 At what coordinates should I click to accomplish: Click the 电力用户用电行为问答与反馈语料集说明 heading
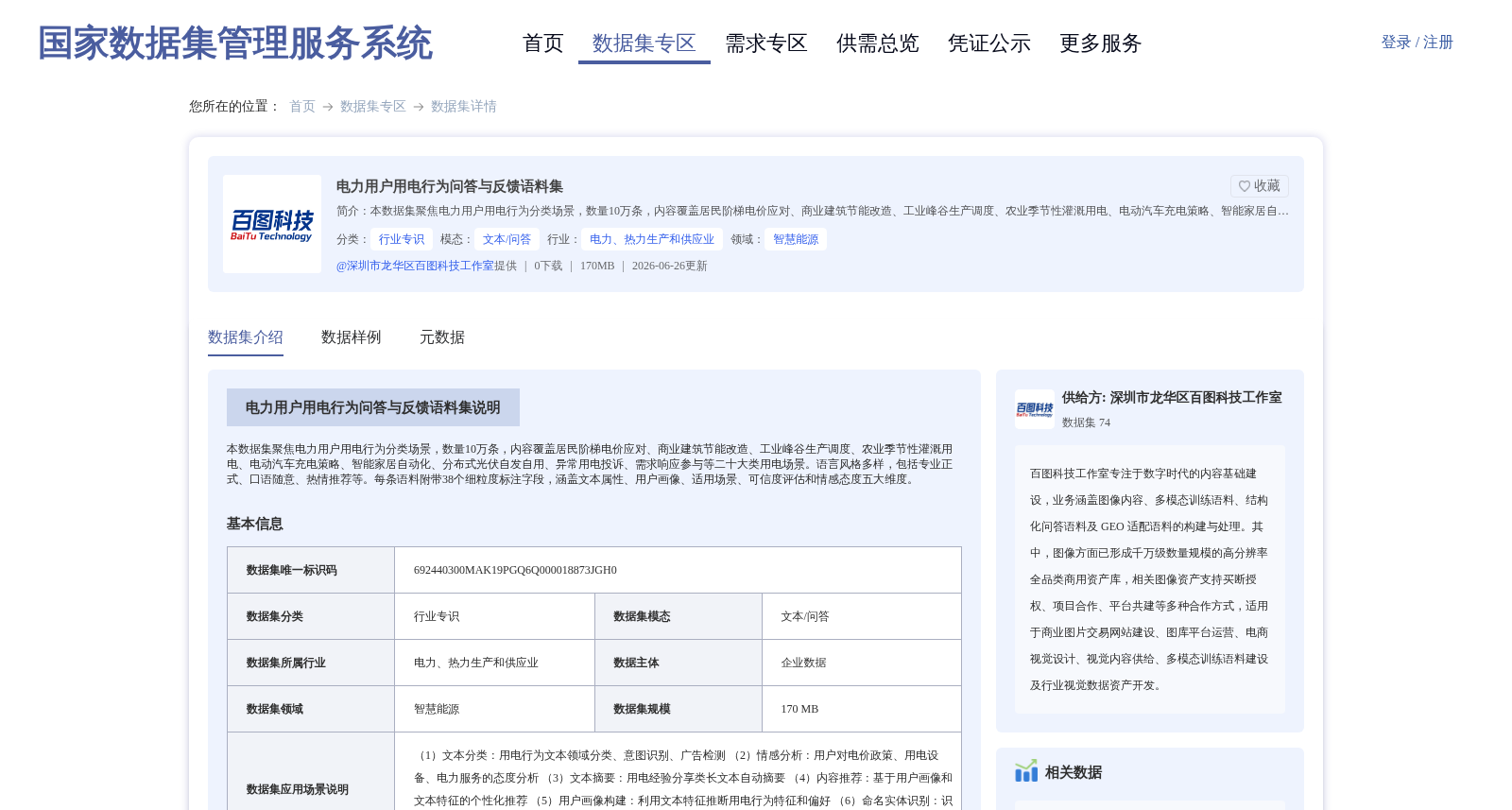click(373, 407)
